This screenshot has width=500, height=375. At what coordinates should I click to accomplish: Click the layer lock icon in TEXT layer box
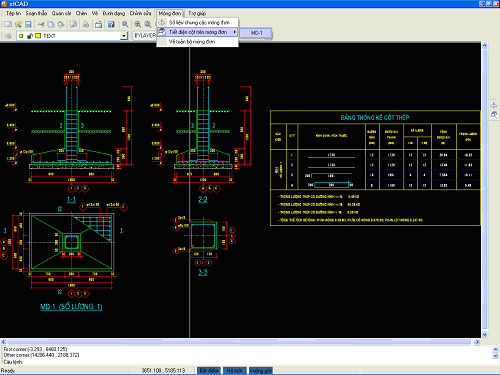click(30, 36)
